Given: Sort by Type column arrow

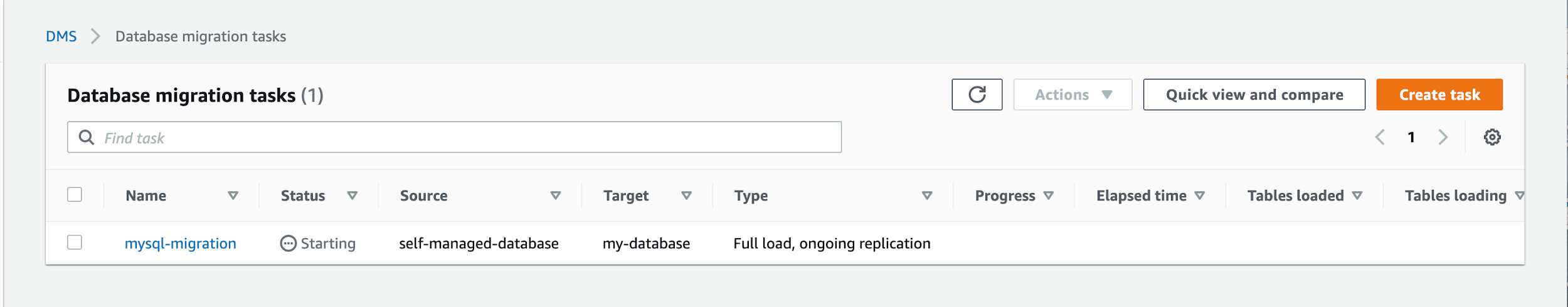Looking at the screenshot, I should click(x=926, y=195).
